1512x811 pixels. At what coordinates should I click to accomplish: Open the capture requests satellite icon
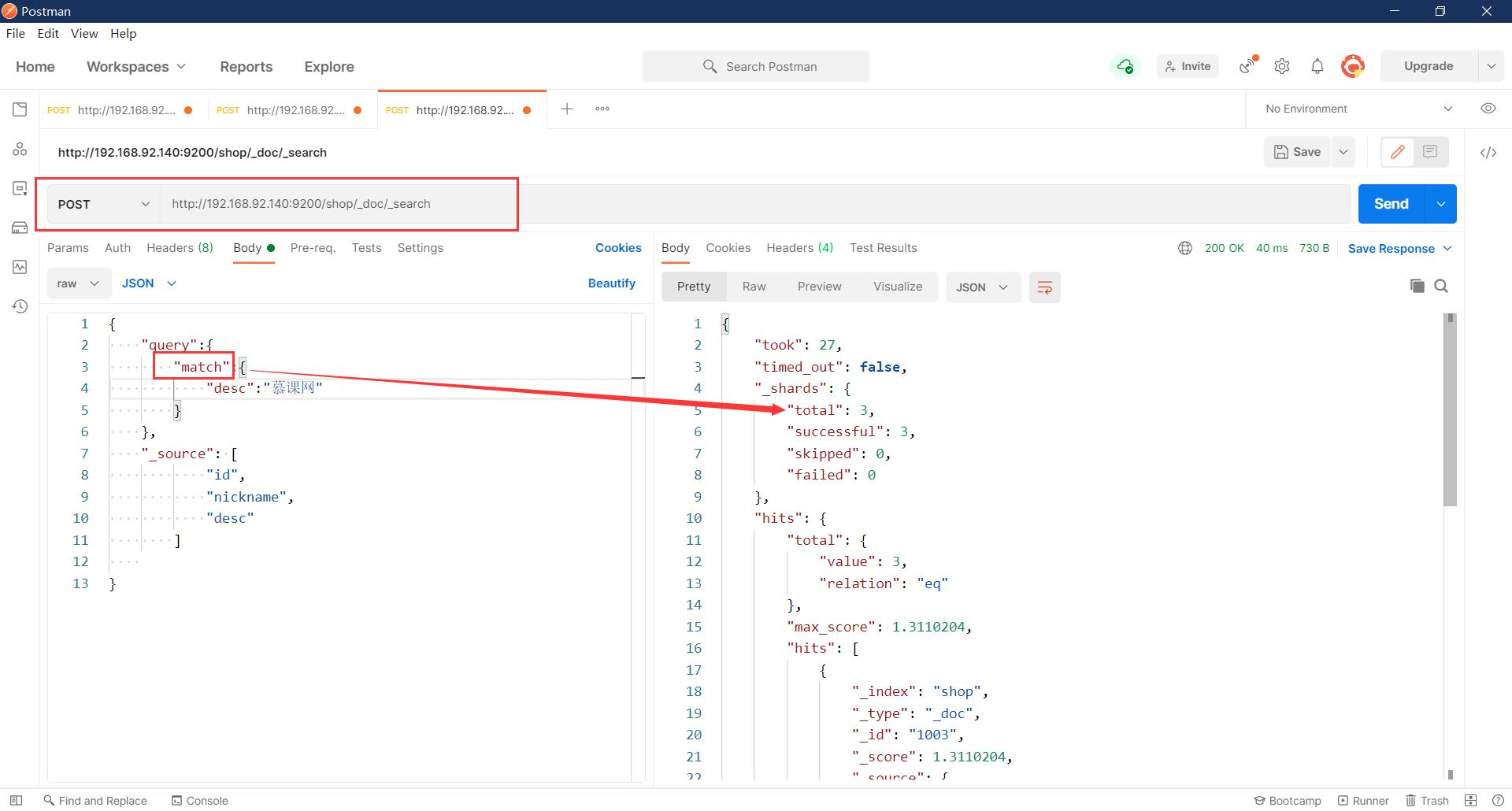1248,66
